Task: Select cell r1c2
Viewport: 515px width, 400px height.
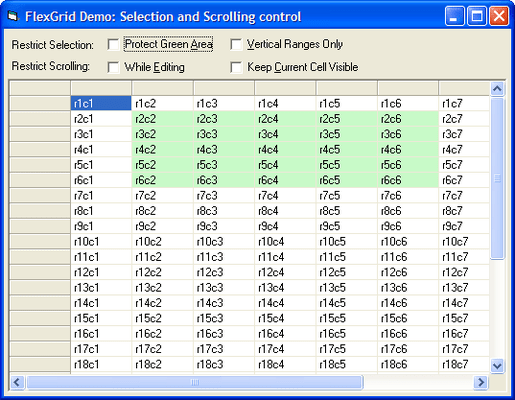Action: point(163,103)
